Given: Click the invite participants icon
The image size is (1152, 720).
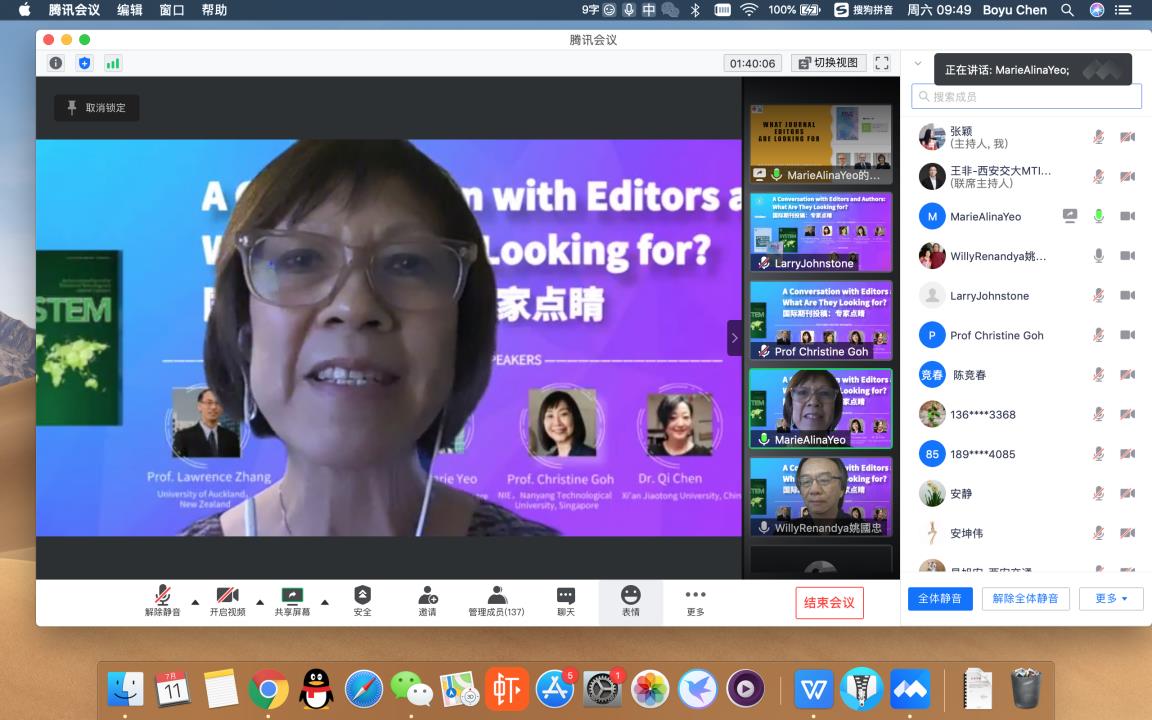Looking at the screenshot, I should pyautogui.click(x=427, y=601).
